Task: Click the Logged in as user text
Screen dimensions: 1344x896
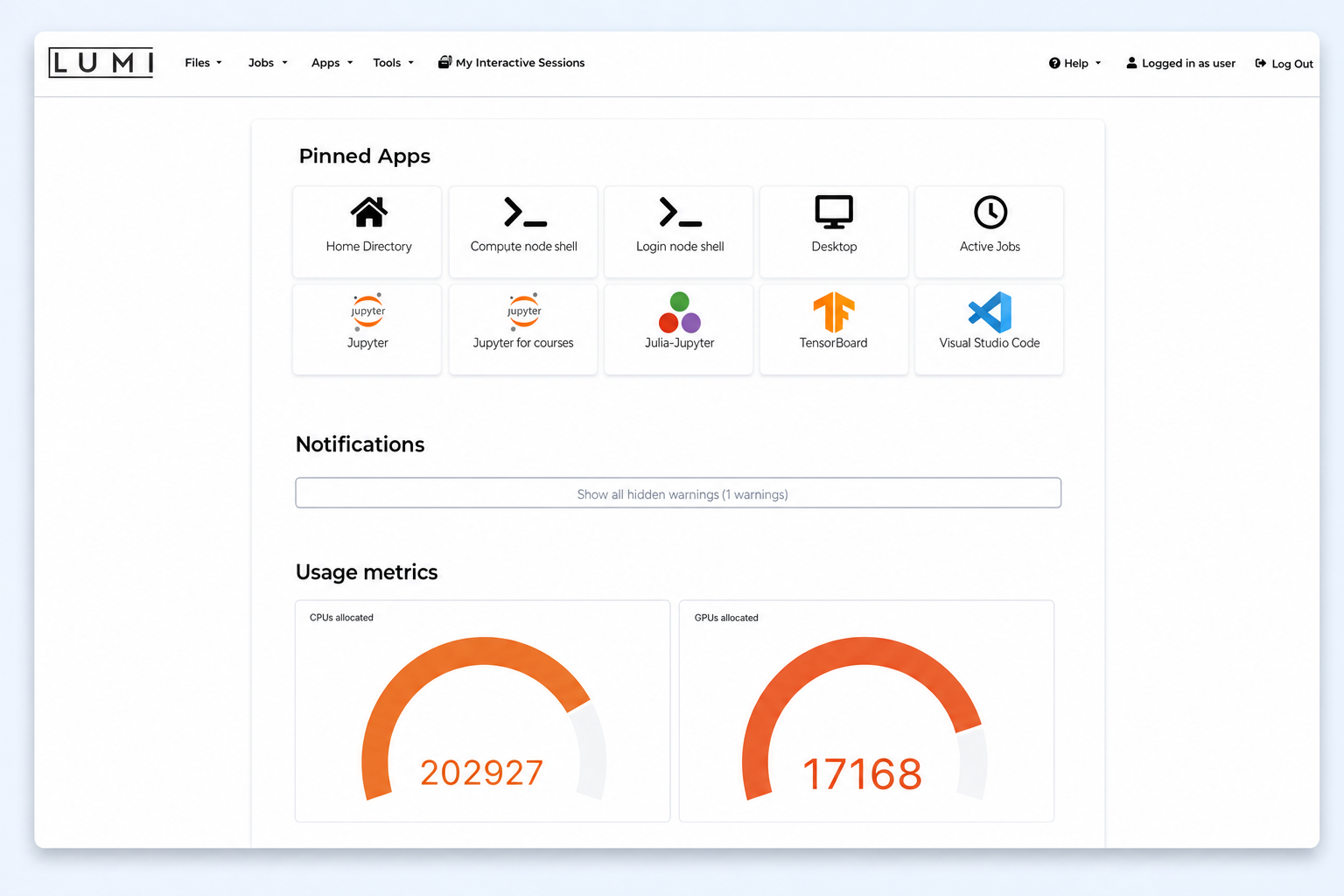Action: point(1188,63)
